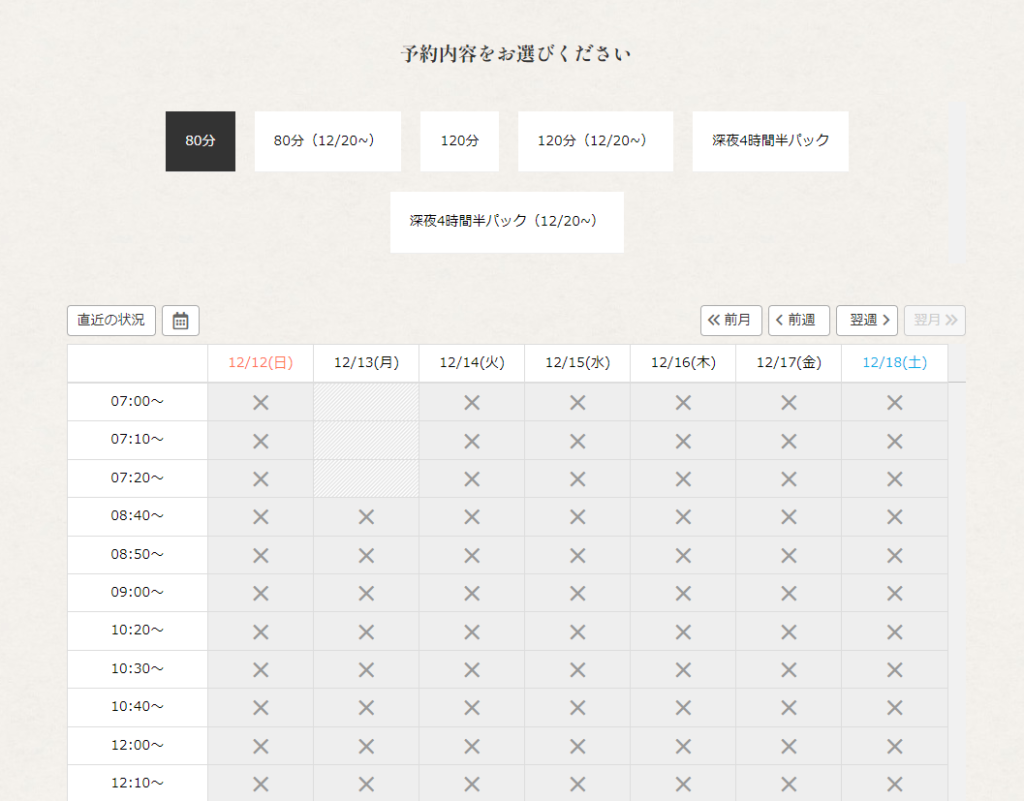Image resolution: width=1024 pixels, height=801 pixels.
Task: Go to previous month with 前月
Action: [x=731, y=321]
